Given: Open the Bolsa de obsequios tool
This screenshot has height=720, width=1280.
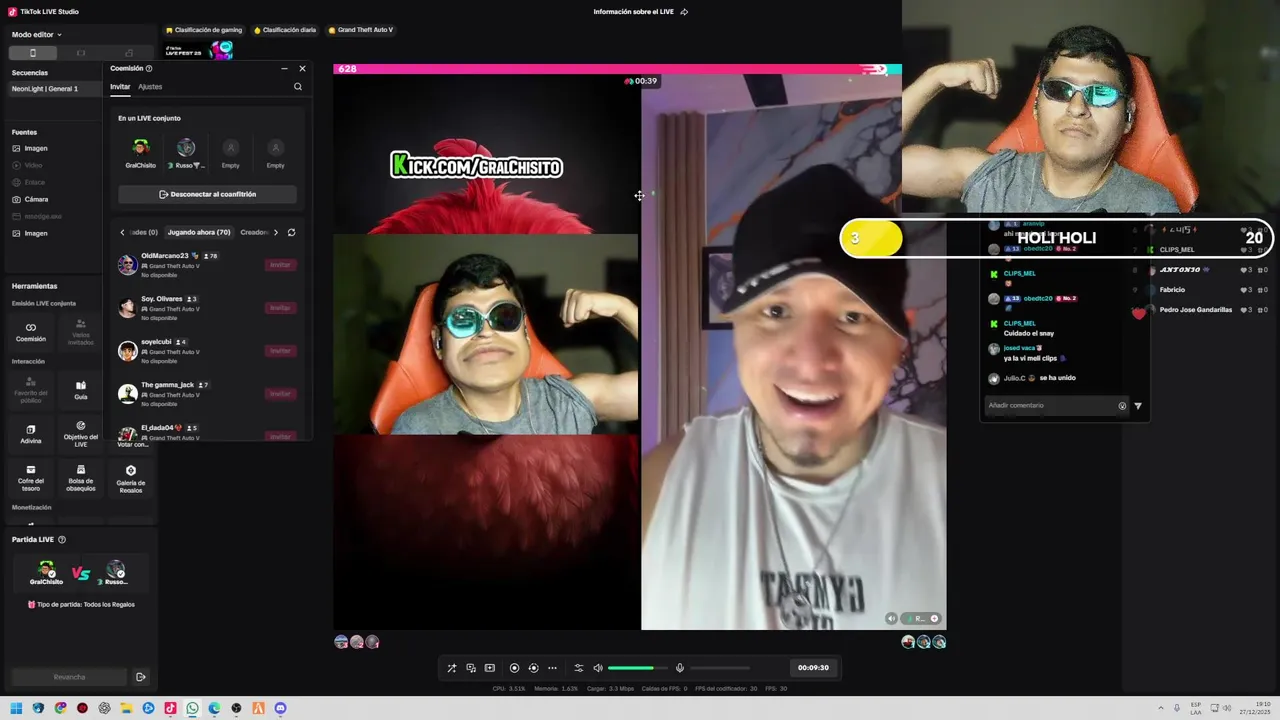Looking at the screenshot, I should pyautogui.click(x=81, y=478).
